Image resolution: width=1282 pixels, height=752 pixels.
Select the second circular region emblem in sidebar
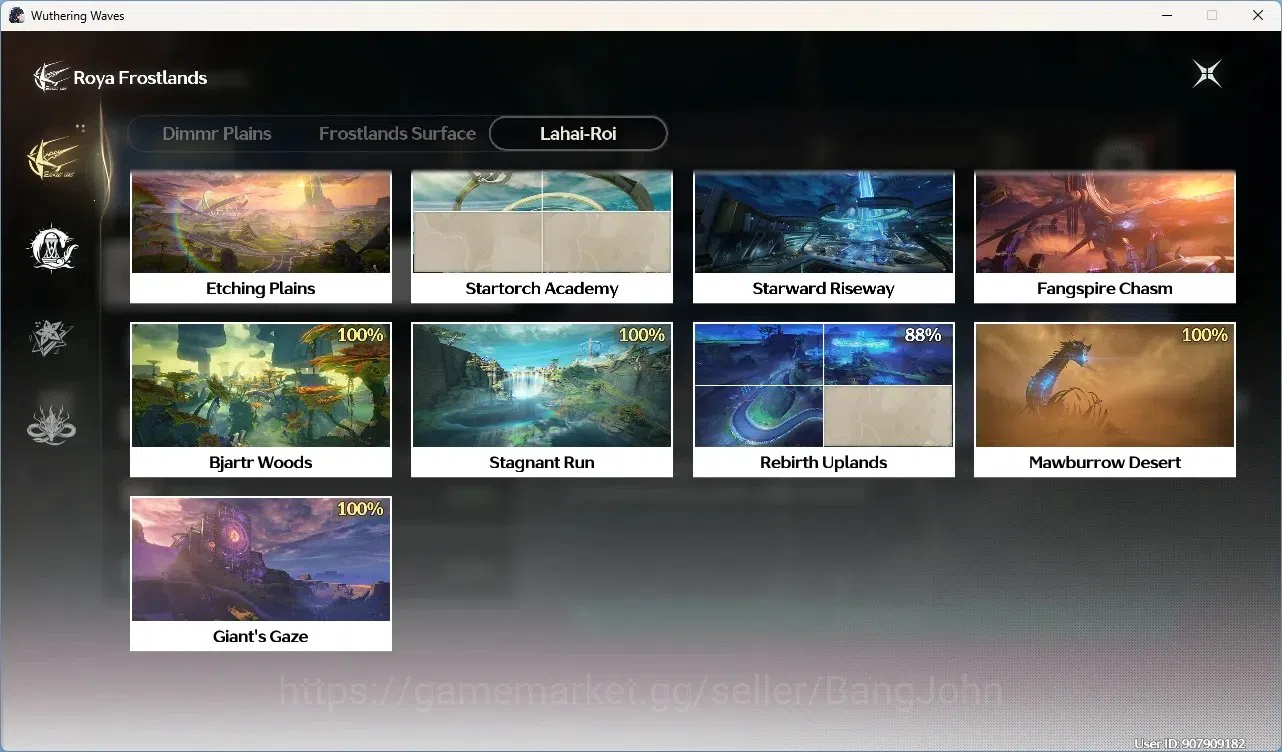[x=52, y=248]
